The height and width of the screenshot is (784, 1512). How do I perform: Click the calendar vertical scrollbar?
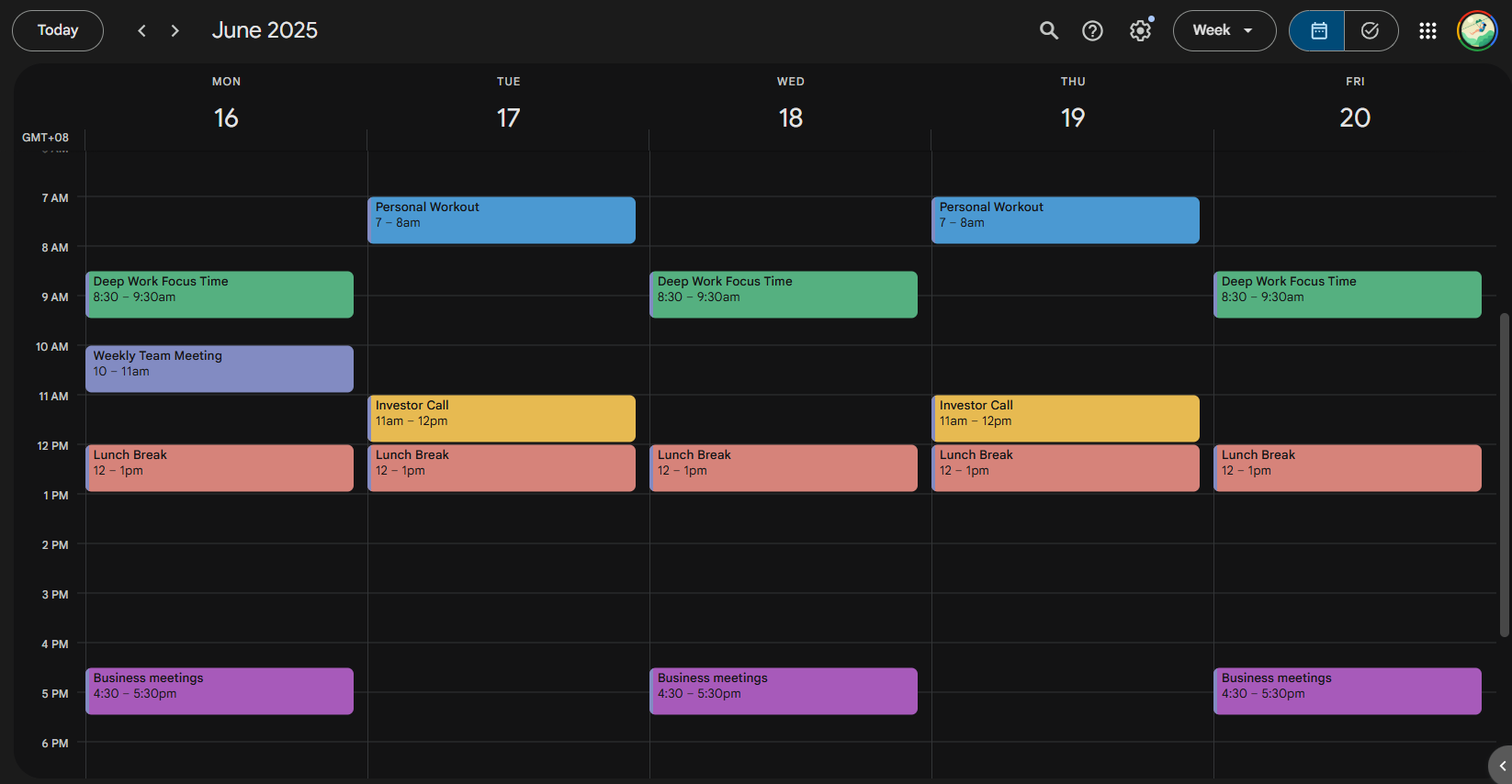pyautogui.click(x=1504, y=475)
